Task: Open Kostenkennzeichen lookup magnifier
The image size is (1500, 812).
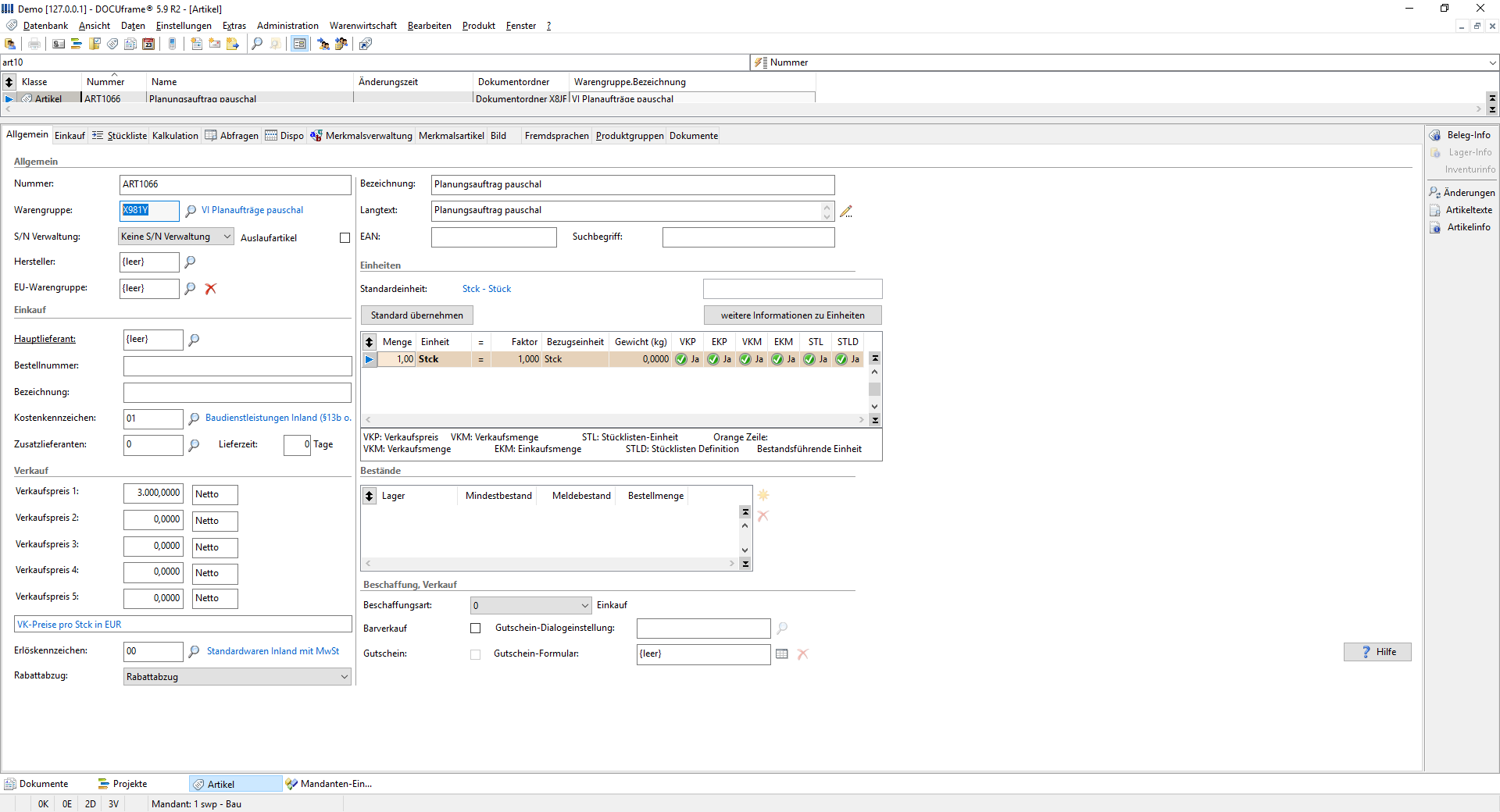Action: tap(194, 419)
